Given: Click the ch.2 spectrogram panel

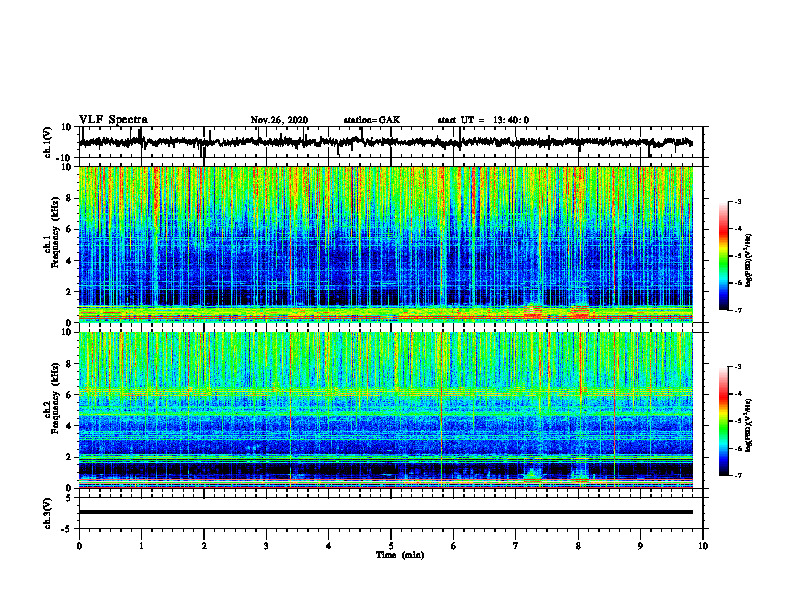Looking at the screenshot, I should point(385,410).
